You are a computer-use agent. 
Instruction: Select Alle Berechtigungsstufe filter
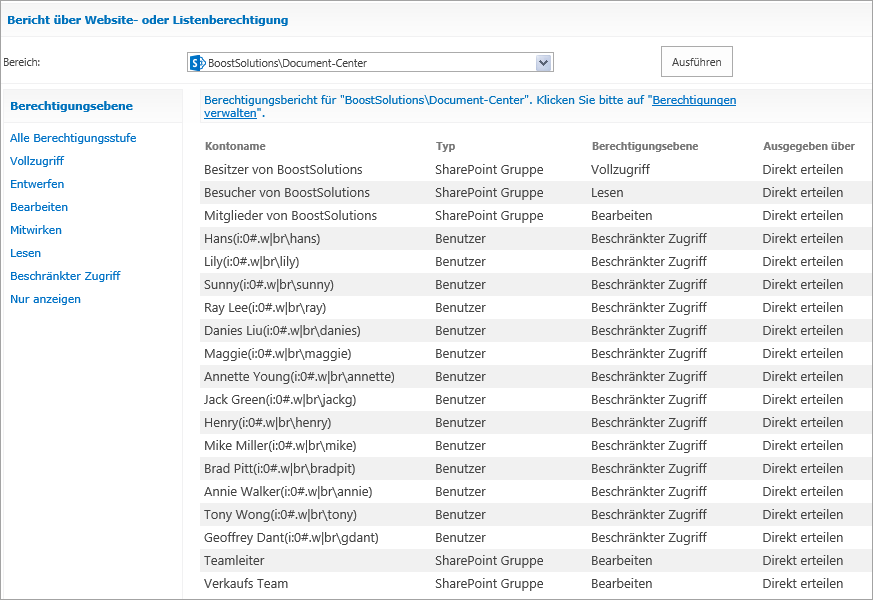73,138
